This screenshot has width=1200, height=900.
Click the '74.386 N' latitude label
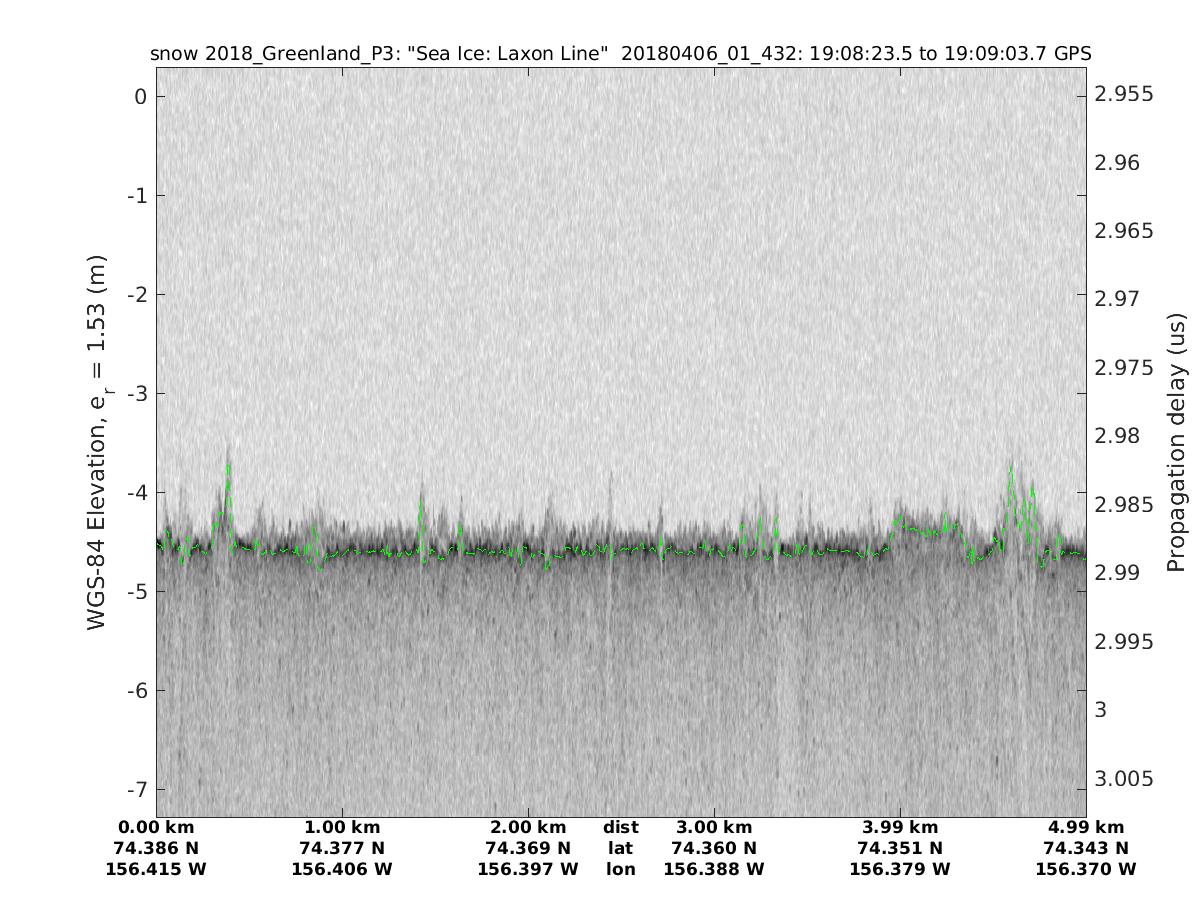click(156, 848)
